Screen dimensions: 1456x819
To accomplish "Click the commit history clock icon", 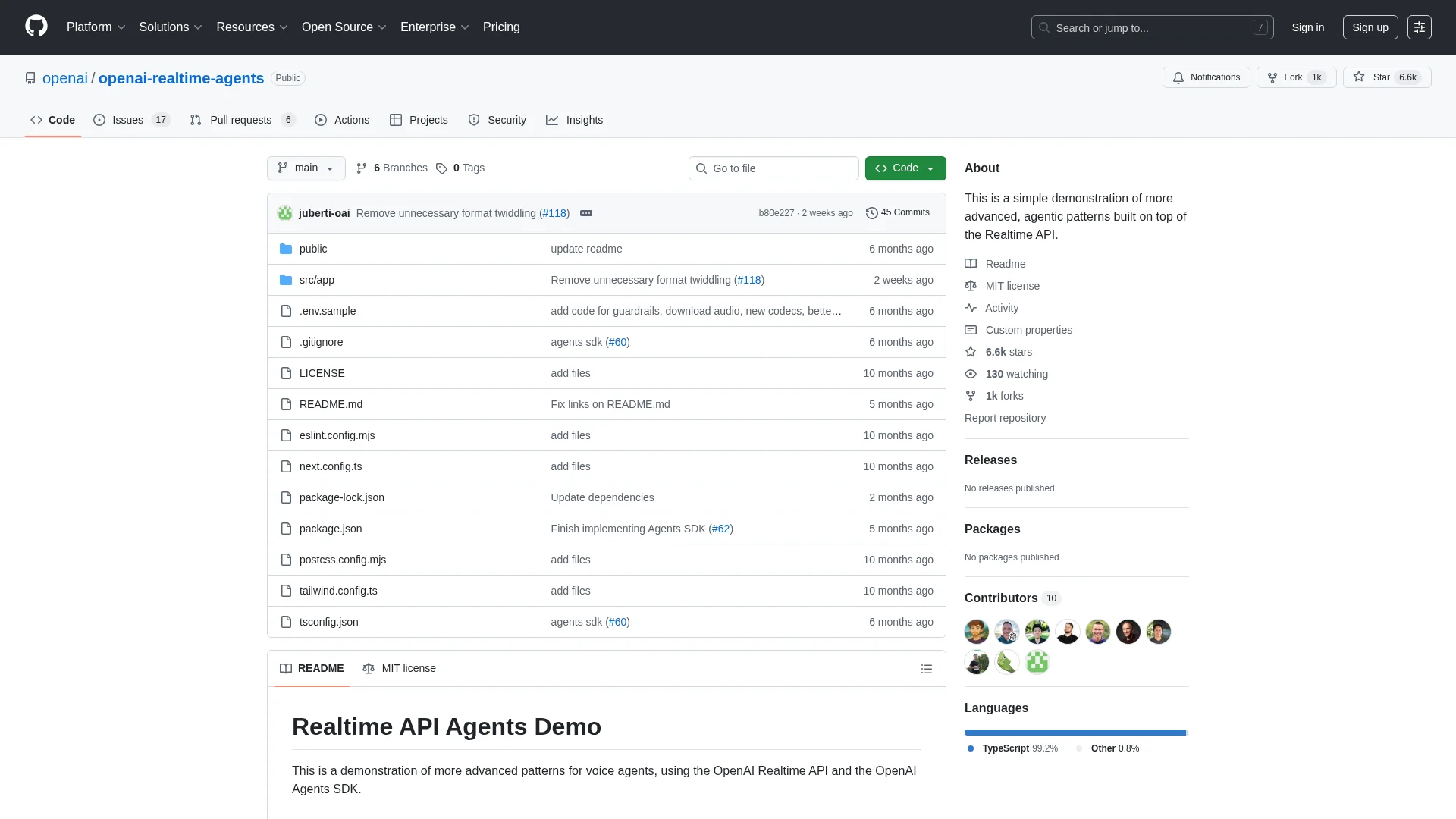I will pyautogui.click(x=871, y=213).
